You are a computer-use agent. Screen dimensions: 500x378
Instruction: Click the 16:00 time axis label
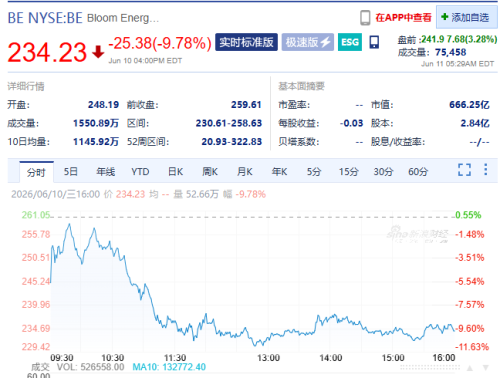[444, 358]
